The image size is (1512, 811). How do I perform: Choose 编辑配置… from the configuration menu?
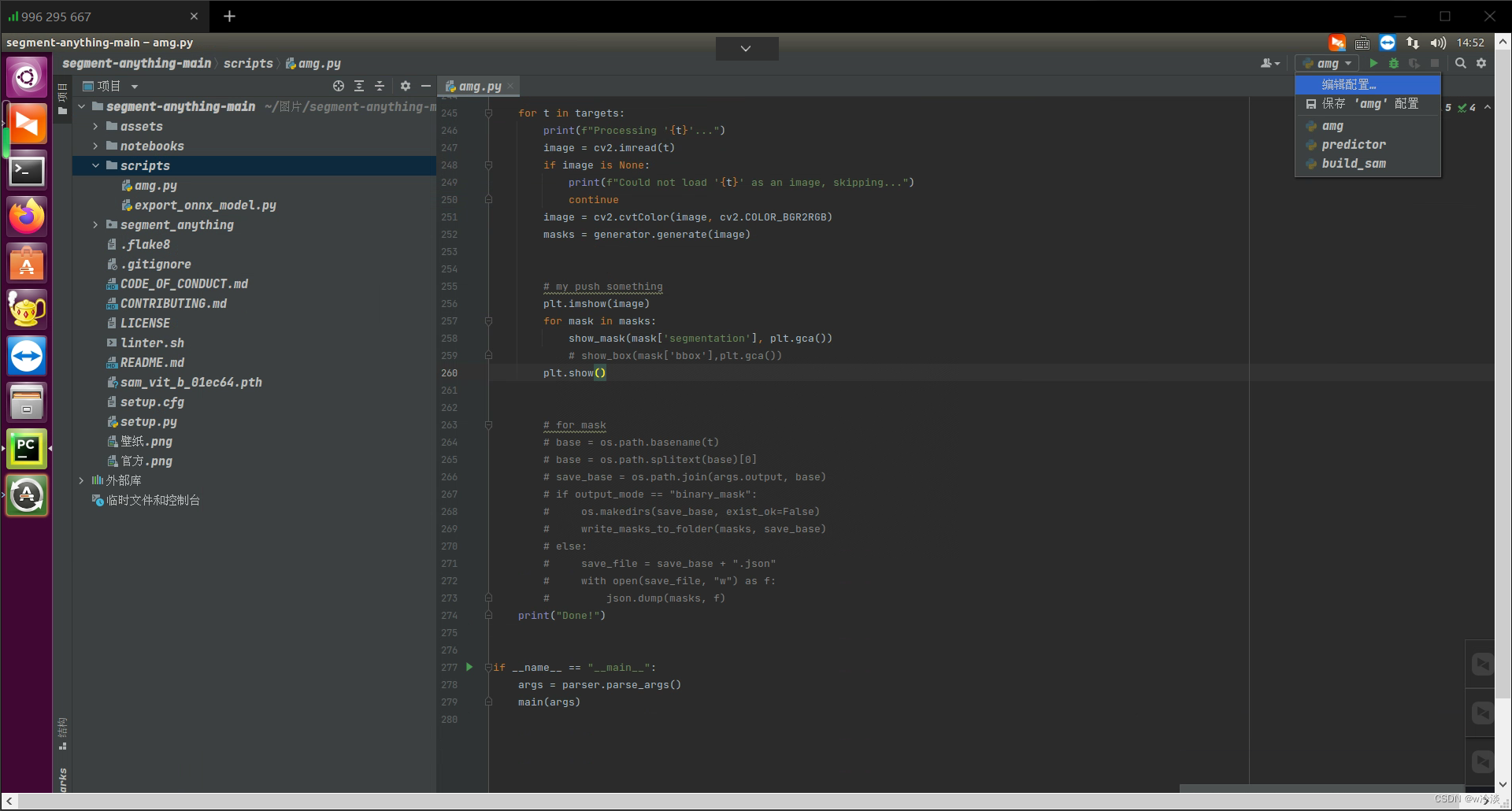[x=1368, y=84]
